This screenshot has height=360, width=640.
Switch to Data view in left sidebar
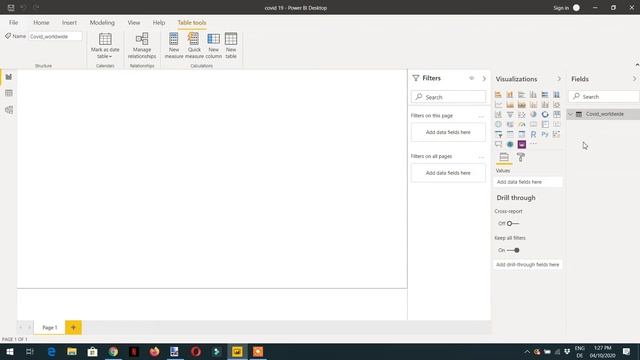(9, 93)
